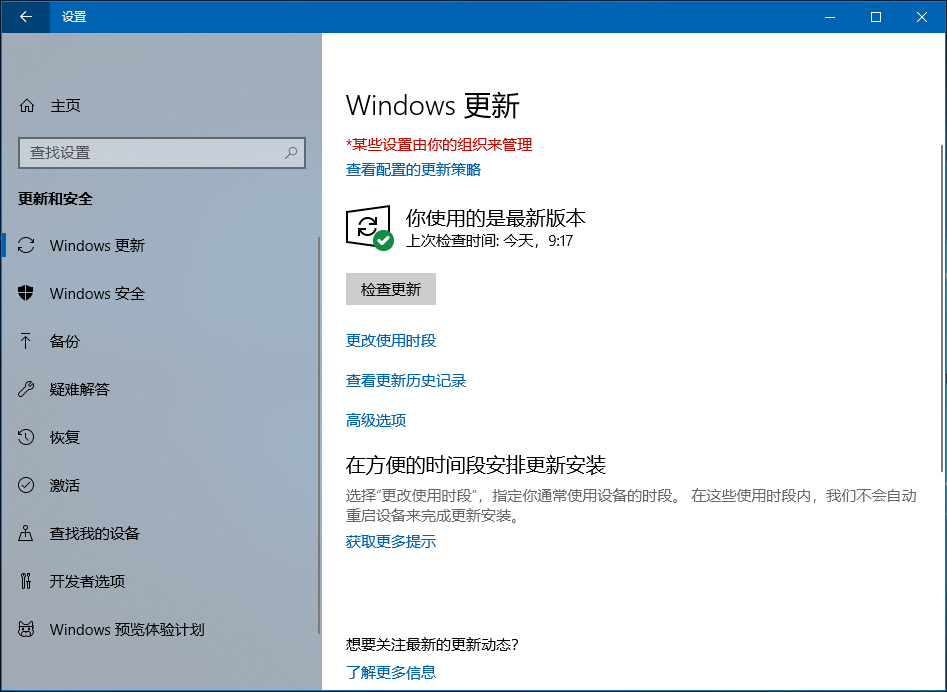947x692 pixels.
Task: Click the 激活 checkmark circle icon
Action: pyautogui.click(x=27, y=485)
